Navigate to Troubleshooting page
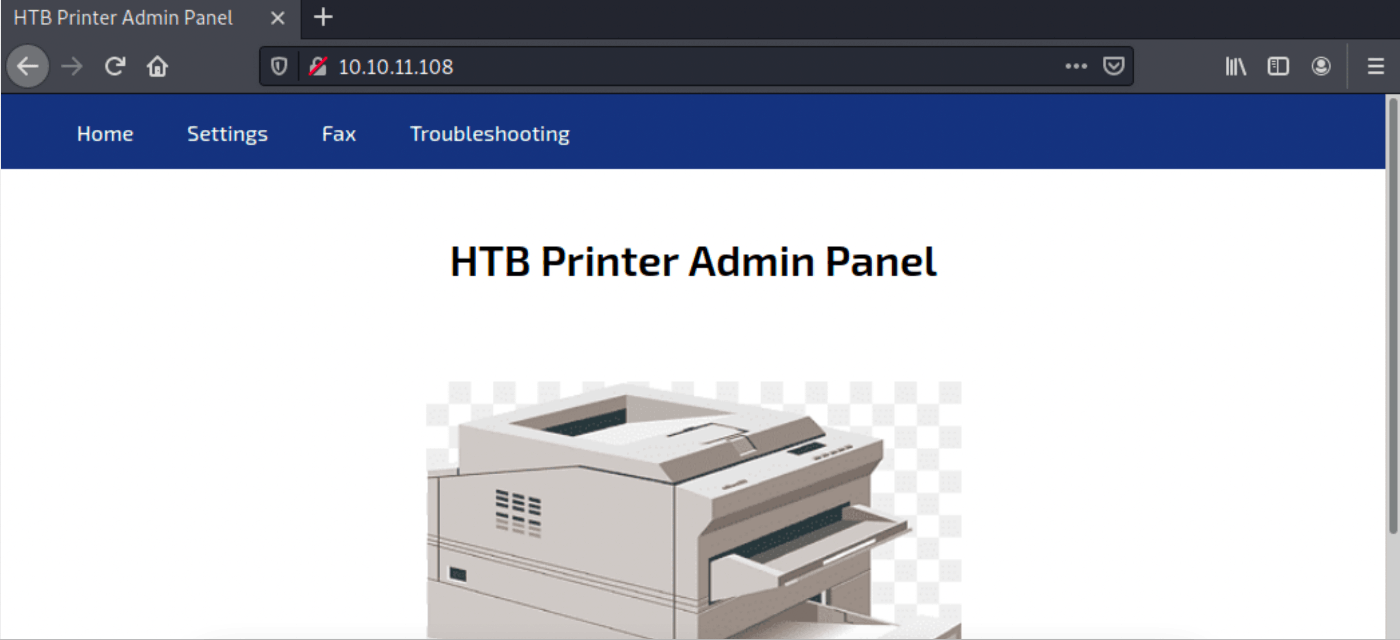The image size is (1400, 640). pos(490,134)
